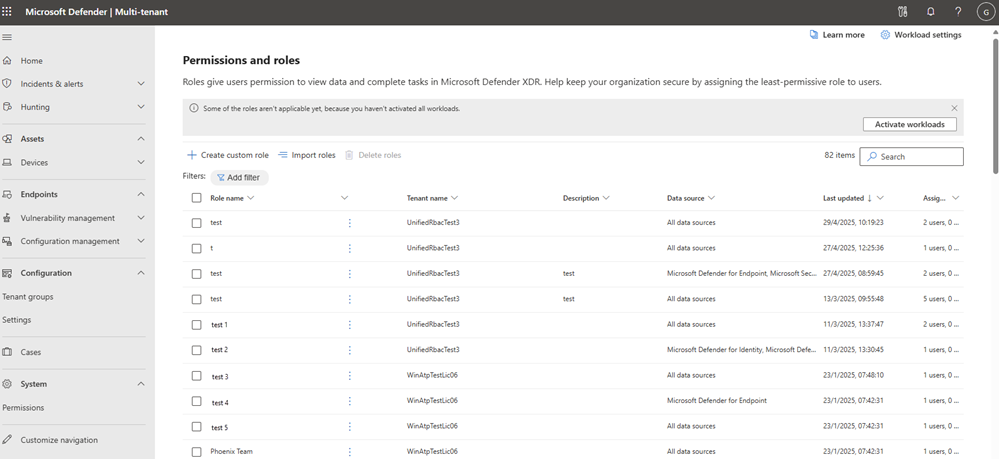Open Permissions under System

point(24,407)
